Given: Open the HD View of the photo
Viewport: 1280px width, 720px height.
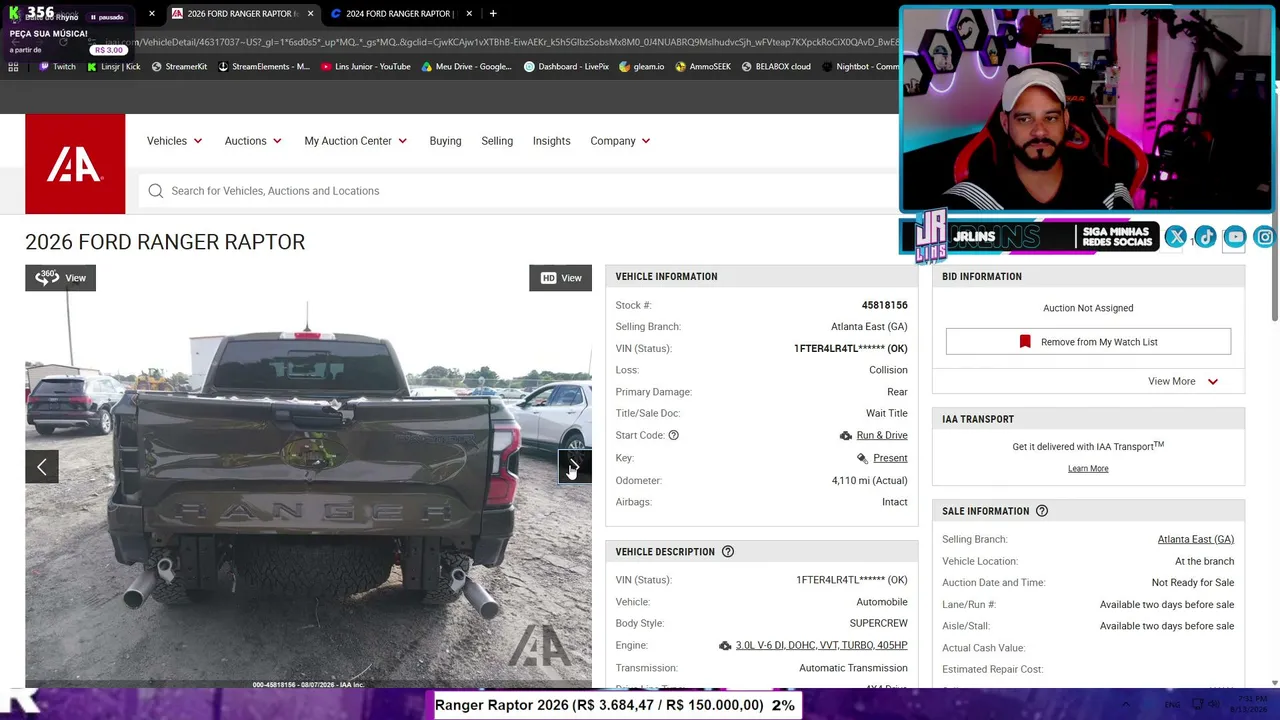Looking at the screenshot, I should point(560,278).
